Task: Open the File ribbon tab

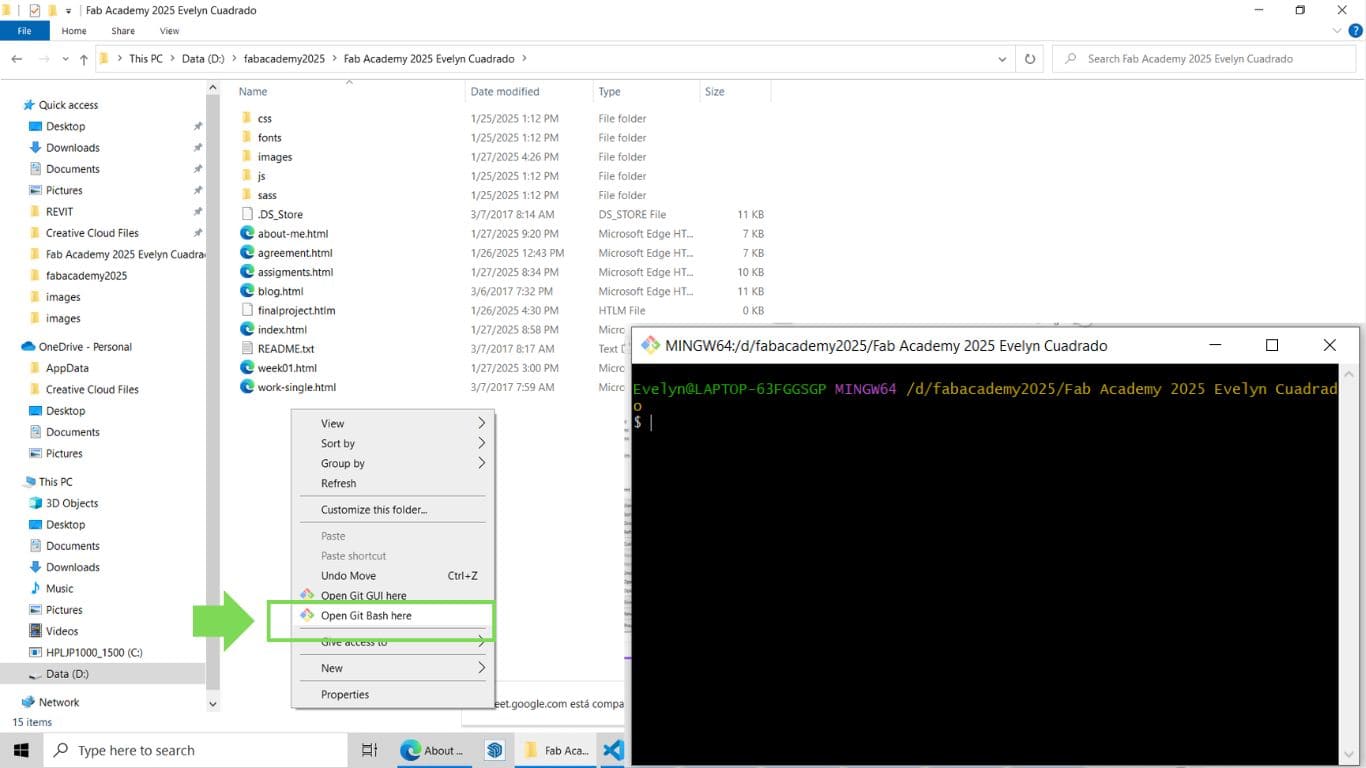Action: pyautogui.click(x=25, y=31)
